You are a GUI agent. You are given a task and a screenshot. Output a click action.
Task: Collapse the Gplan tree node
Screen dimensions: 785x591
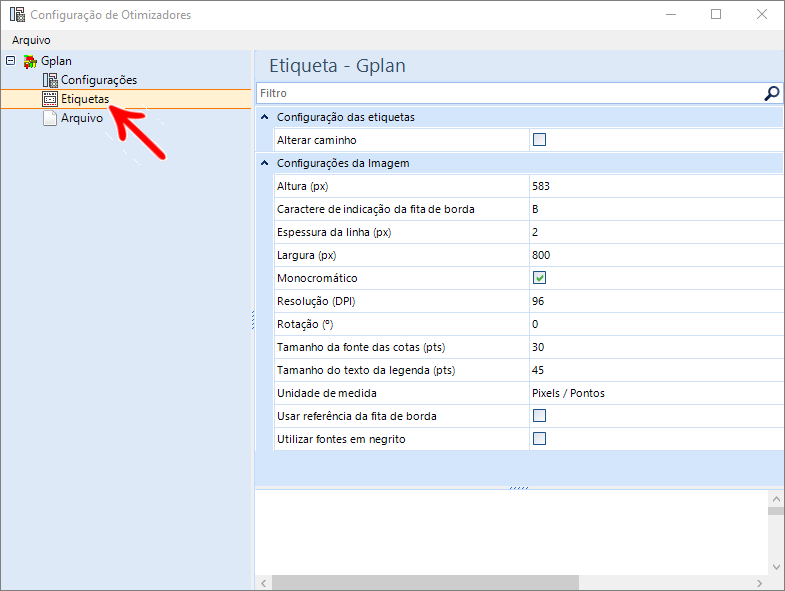[10, 61]
